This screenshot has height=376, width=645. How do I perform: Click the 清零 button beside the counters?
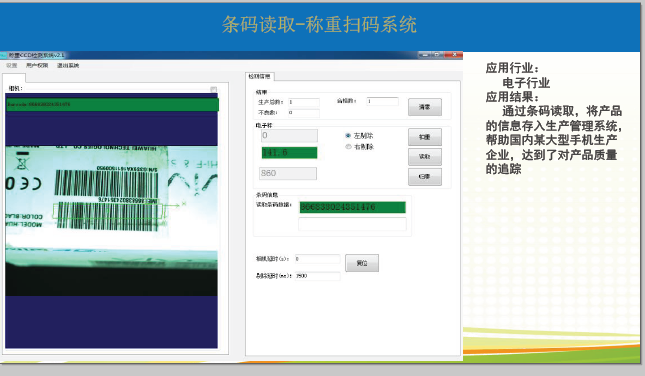tap(425, 107)
